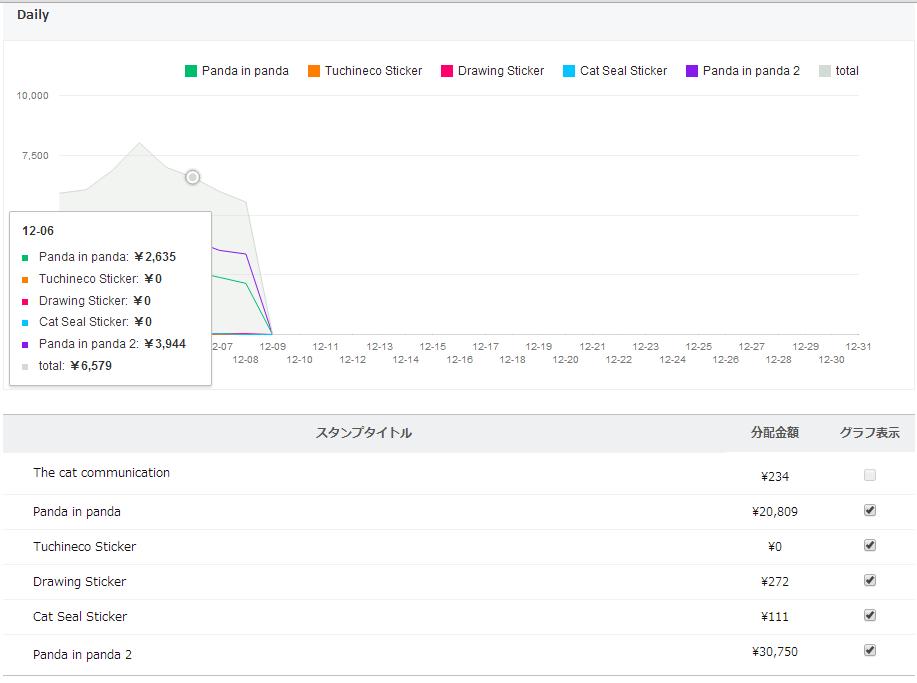This screenshot has width=917, height=683.
Task: Click the orange Tuchineco Sticker legend swatch
Action: (314, 71)
